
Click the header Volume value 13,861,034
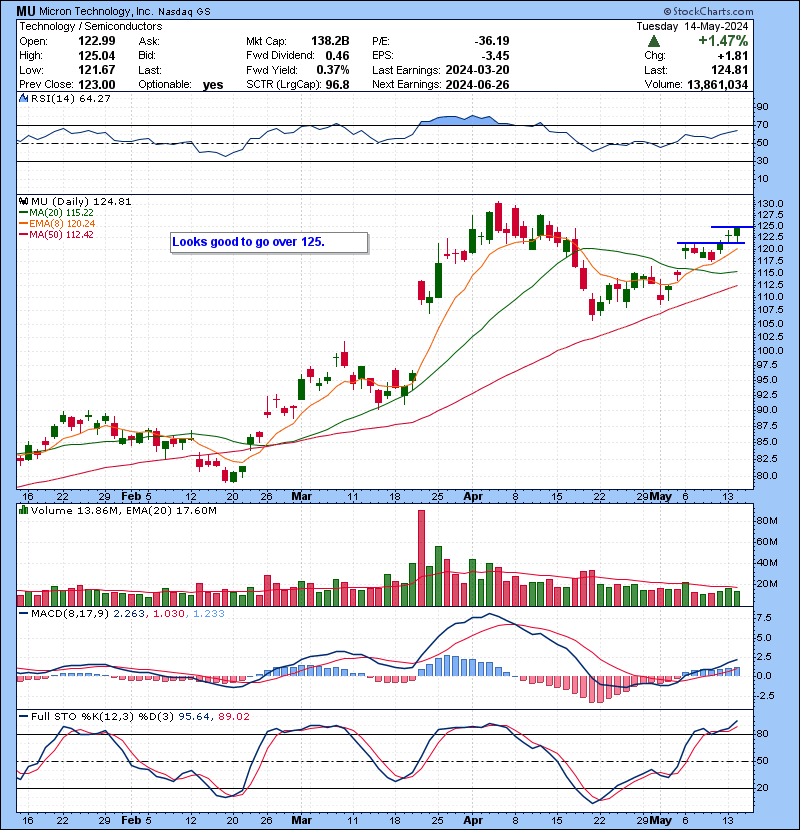(x=717, y=84)
